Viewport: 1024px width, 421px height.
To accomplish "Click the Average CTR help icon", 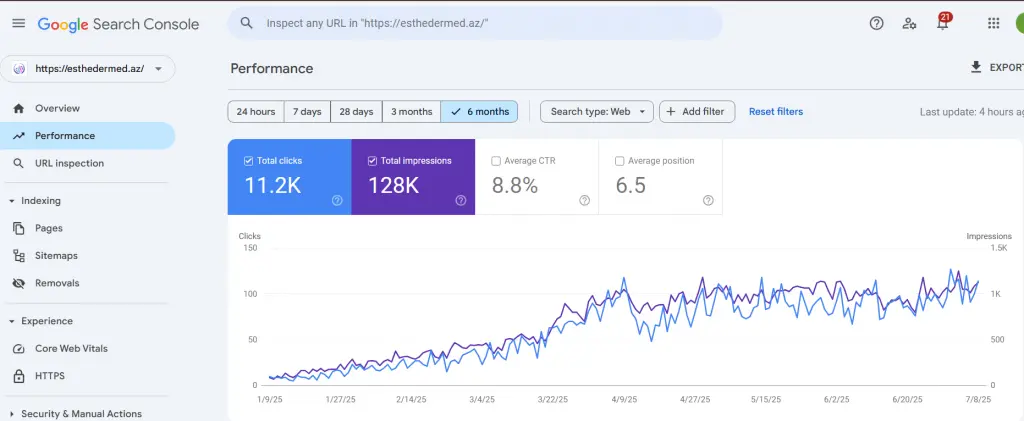I will (584, 200).
